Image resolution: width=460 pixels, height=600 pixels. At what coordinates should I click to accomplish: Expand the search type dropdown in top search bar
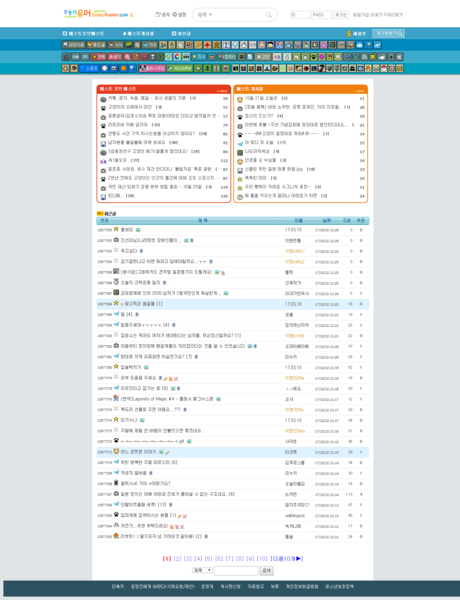[205, 15]
